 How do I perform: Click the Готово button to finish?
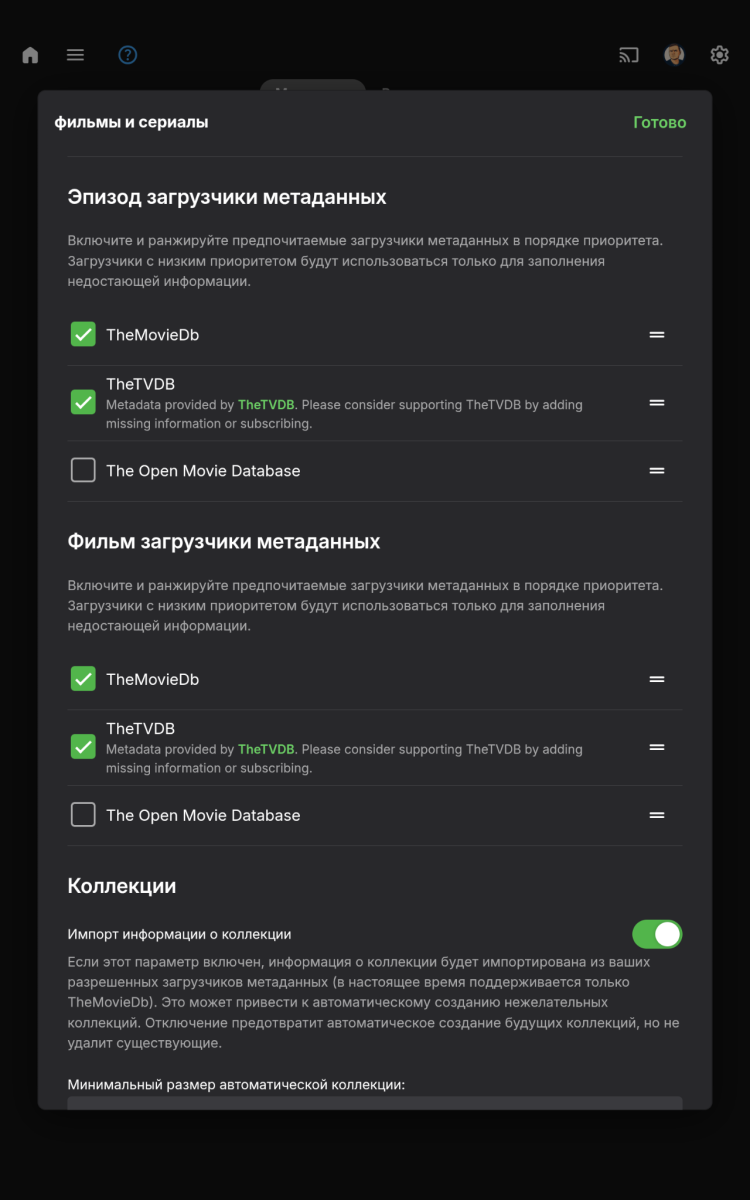click(x=659, y=122)
